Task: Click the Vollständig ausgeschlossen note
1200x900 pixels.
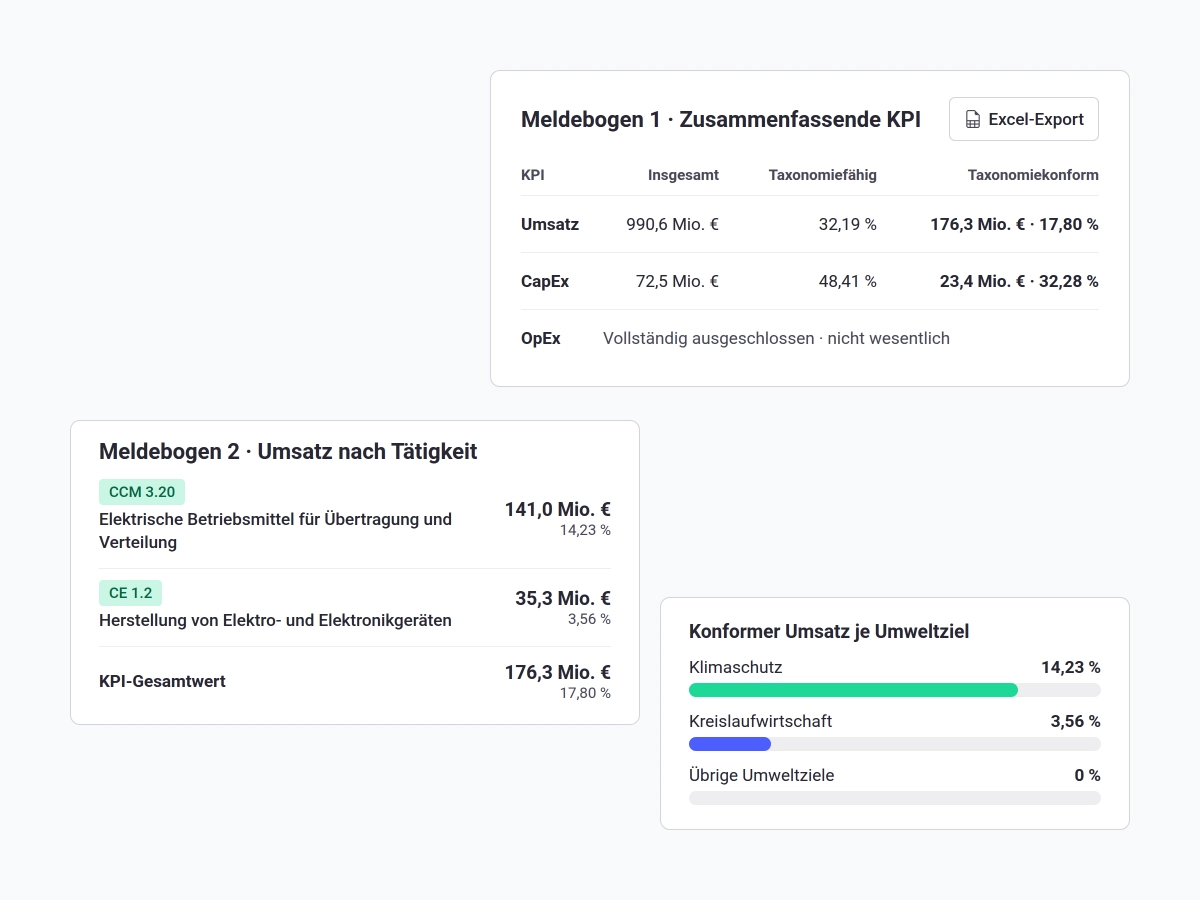Action: point(776,338)
